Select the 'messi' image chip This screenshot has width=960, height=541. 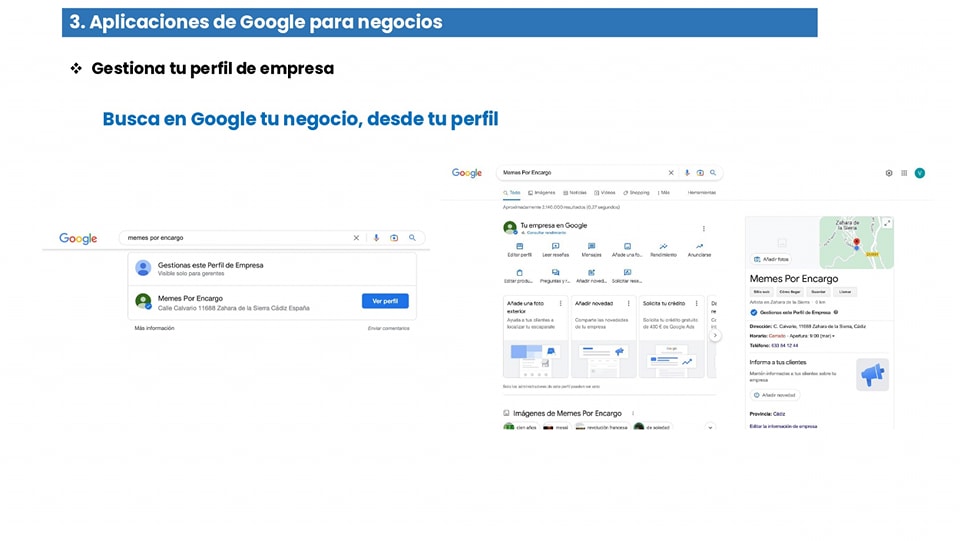(556, 427)
